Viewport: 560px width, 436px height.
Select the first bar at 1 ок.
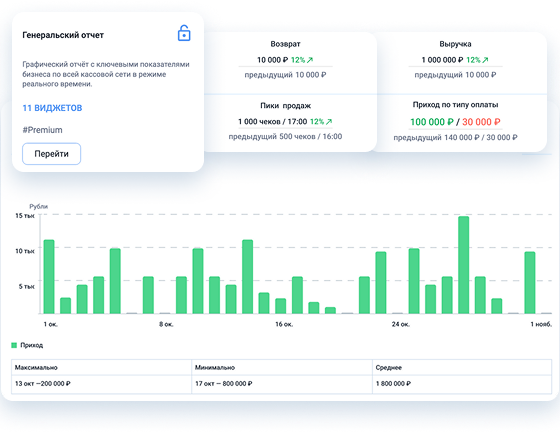pos(49,277)
